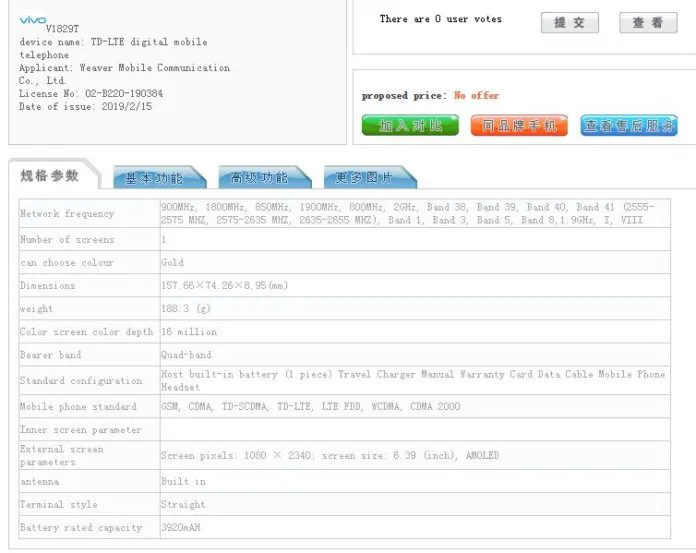Click the 提交 submit vote button

tap(569, 23)
